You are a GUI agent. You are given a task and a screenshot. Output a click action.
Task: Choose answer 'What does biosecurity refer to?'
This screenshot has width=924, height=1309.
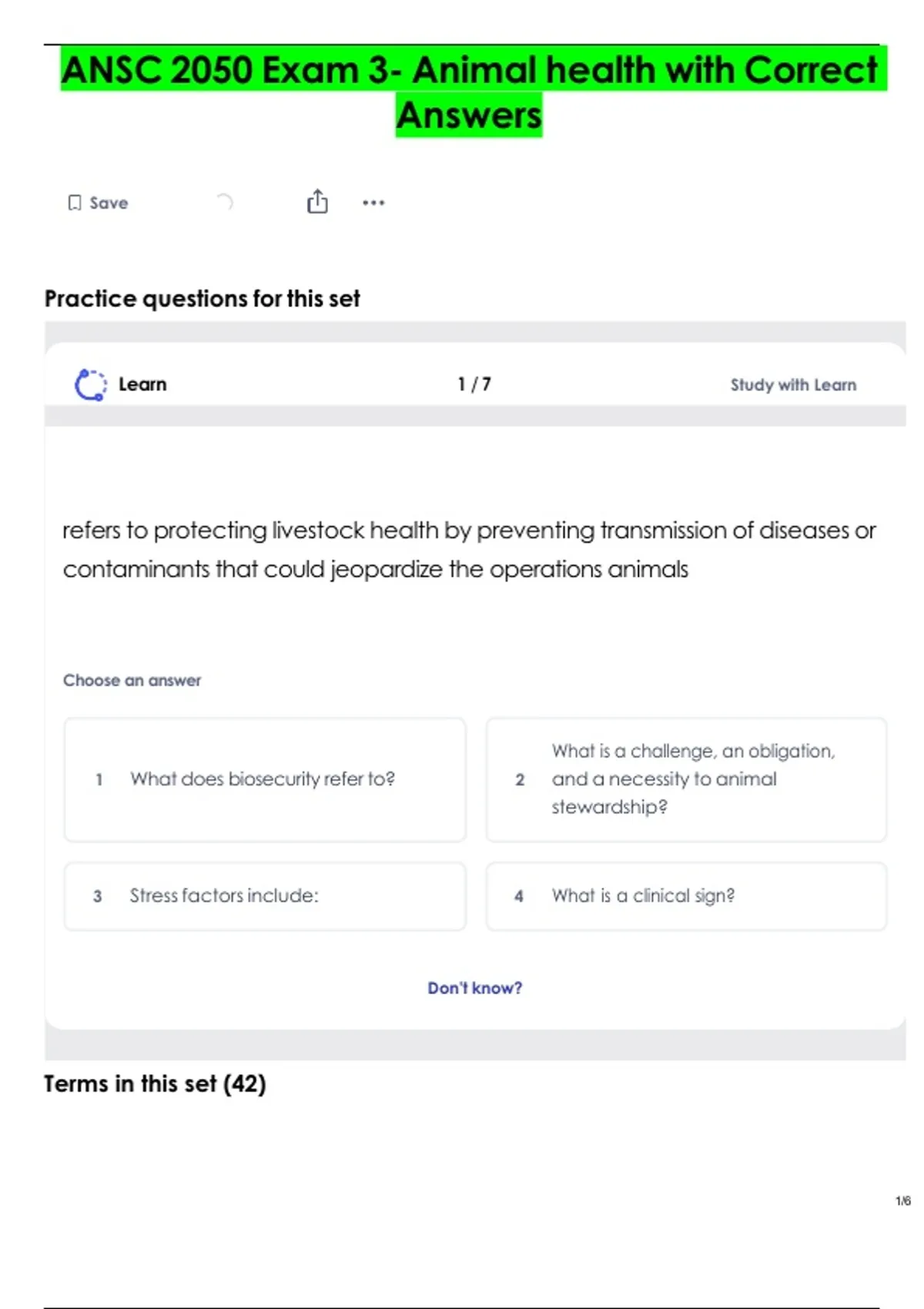tap(265, 779)
